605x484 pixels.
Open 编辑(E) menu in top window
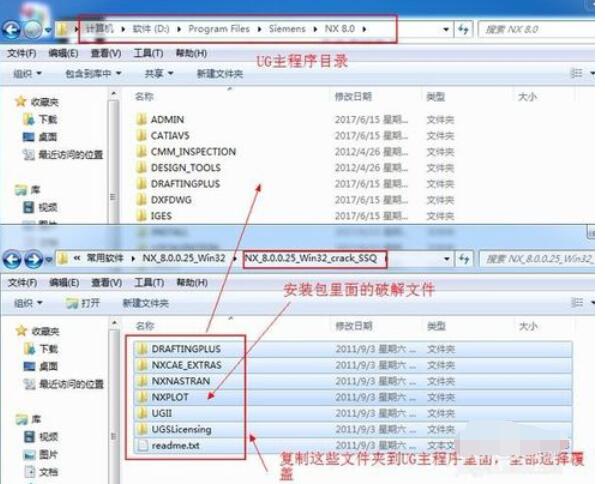[63, 53]
